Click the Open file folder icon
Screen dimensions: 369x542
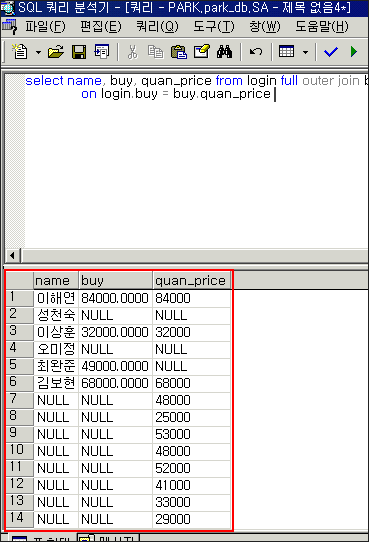click(56, 52)
